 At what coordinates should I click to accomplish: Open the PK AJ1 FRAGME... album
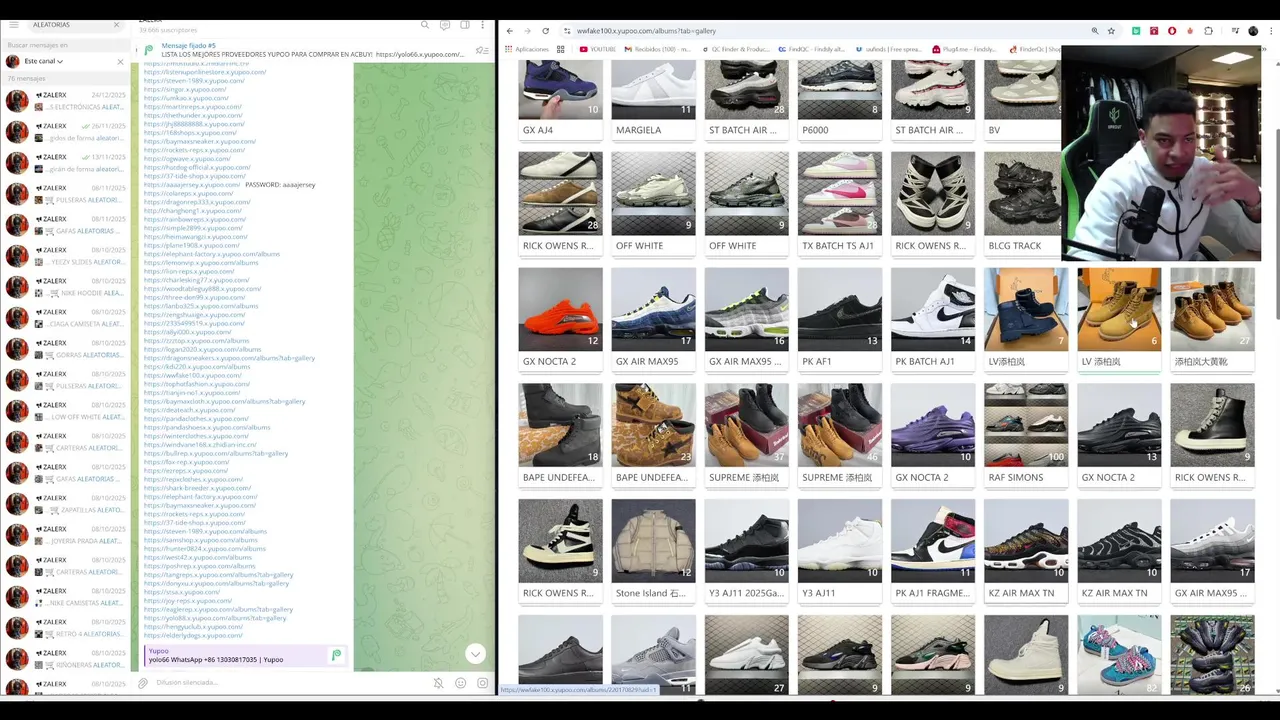(x=933, y=552)
